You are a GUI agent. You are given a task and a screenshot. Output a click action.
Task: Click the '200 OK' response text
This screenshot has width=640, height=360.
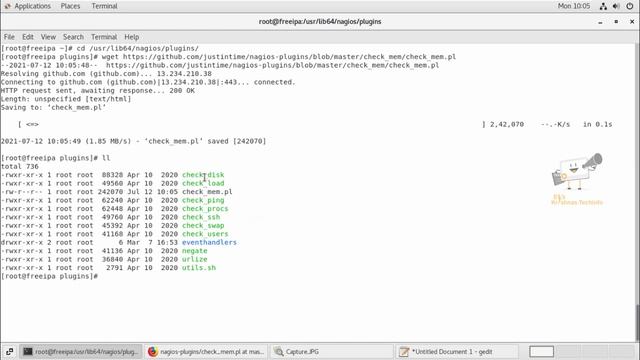click(x=182, y=91)
